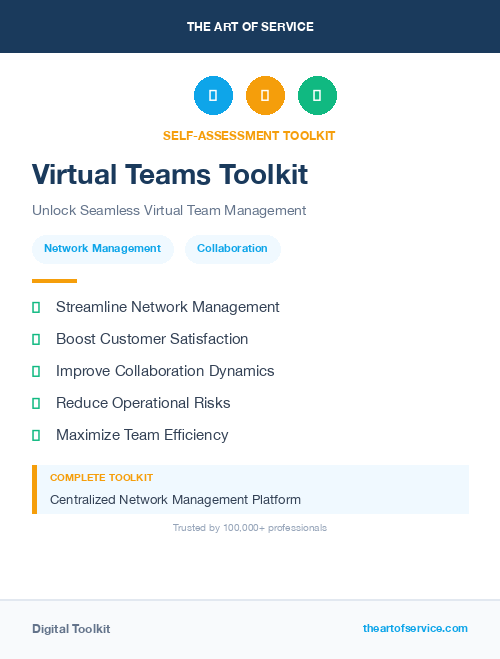Click the blue circle icon
Image resolution: width=500 pixels, height=659 pixels.
coord(213,95)
